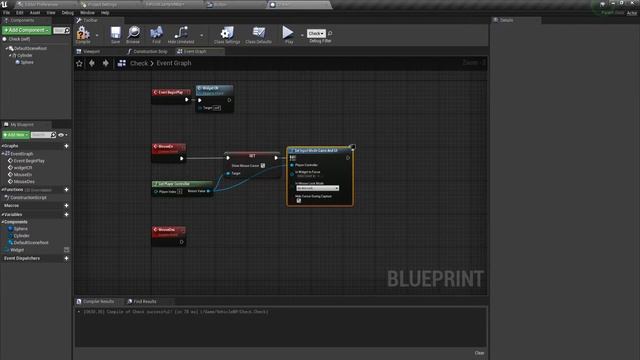Add a new graph with the Graphs plus icon
640x360 pixels.
pos(66,146)
